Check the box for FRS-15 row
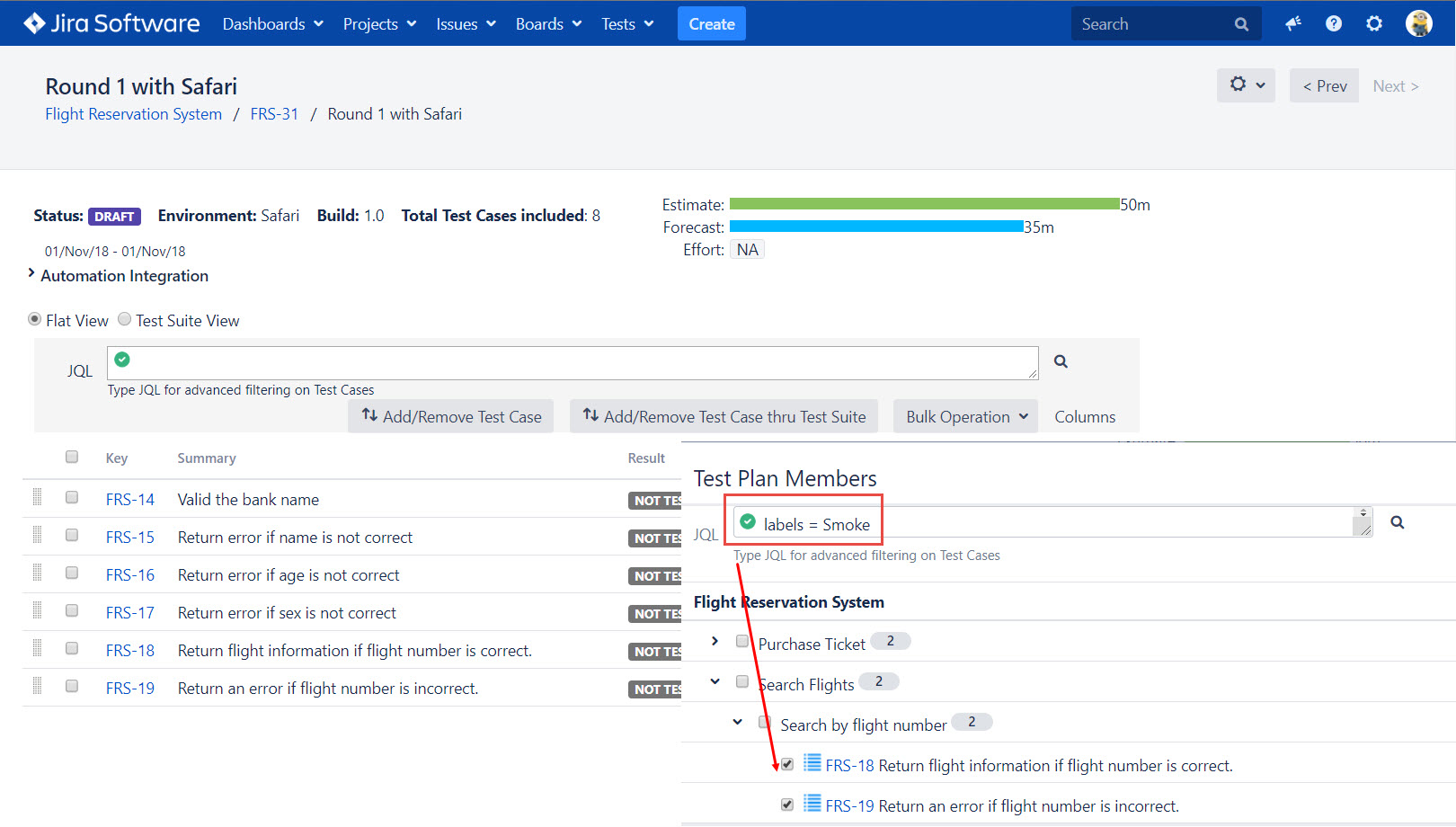Viewport: 1456px width, 827px height. pos(72,535)
